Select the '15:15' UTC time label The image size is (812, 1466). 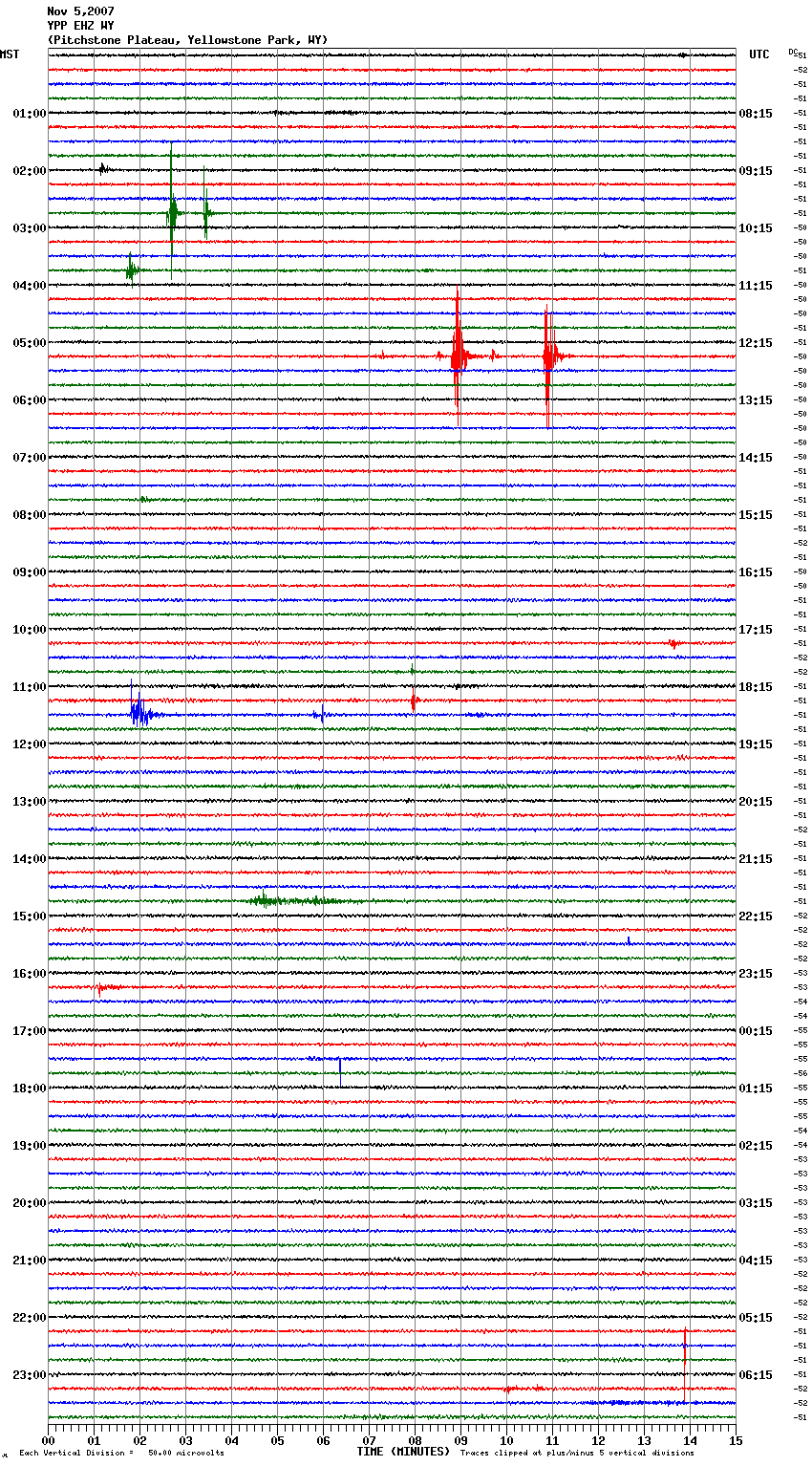(x=756, y=515)
